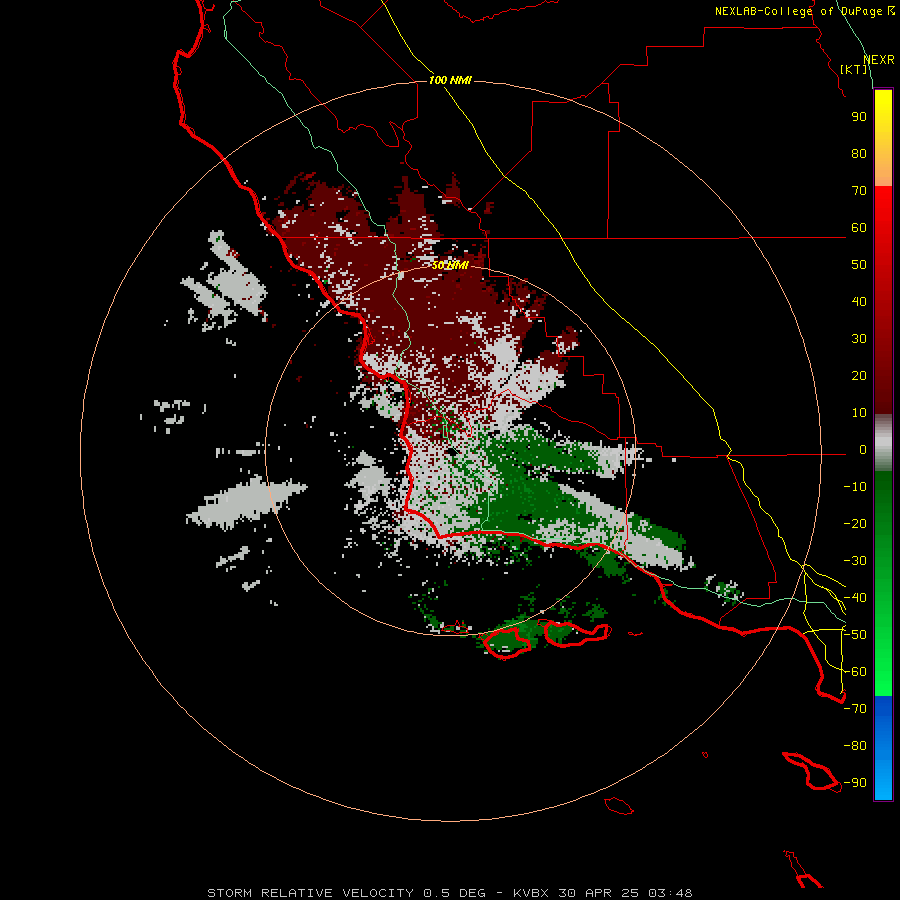
Task: Click the 50 NMI range ring label
Action: (x=450, y=265)
